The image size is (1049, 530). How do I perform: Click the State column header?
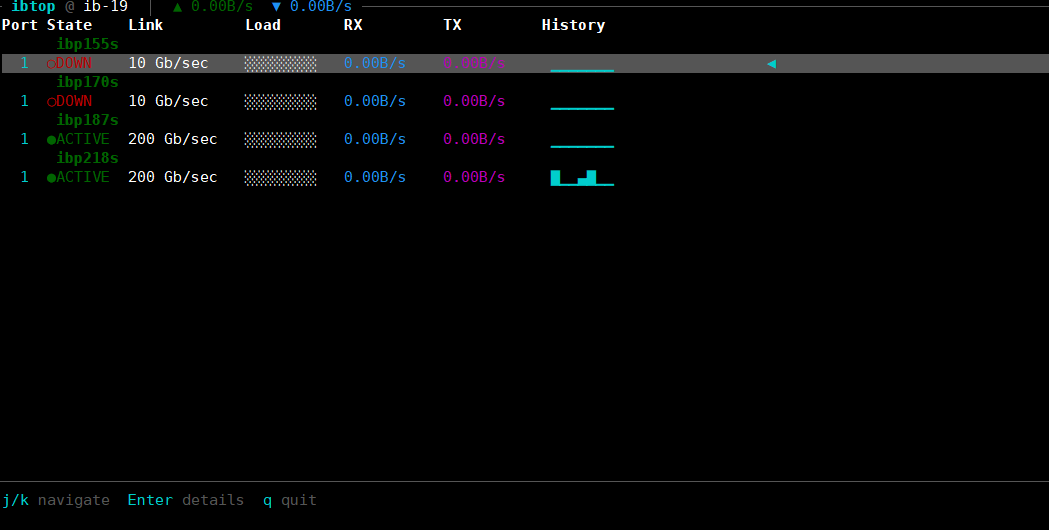70,25
